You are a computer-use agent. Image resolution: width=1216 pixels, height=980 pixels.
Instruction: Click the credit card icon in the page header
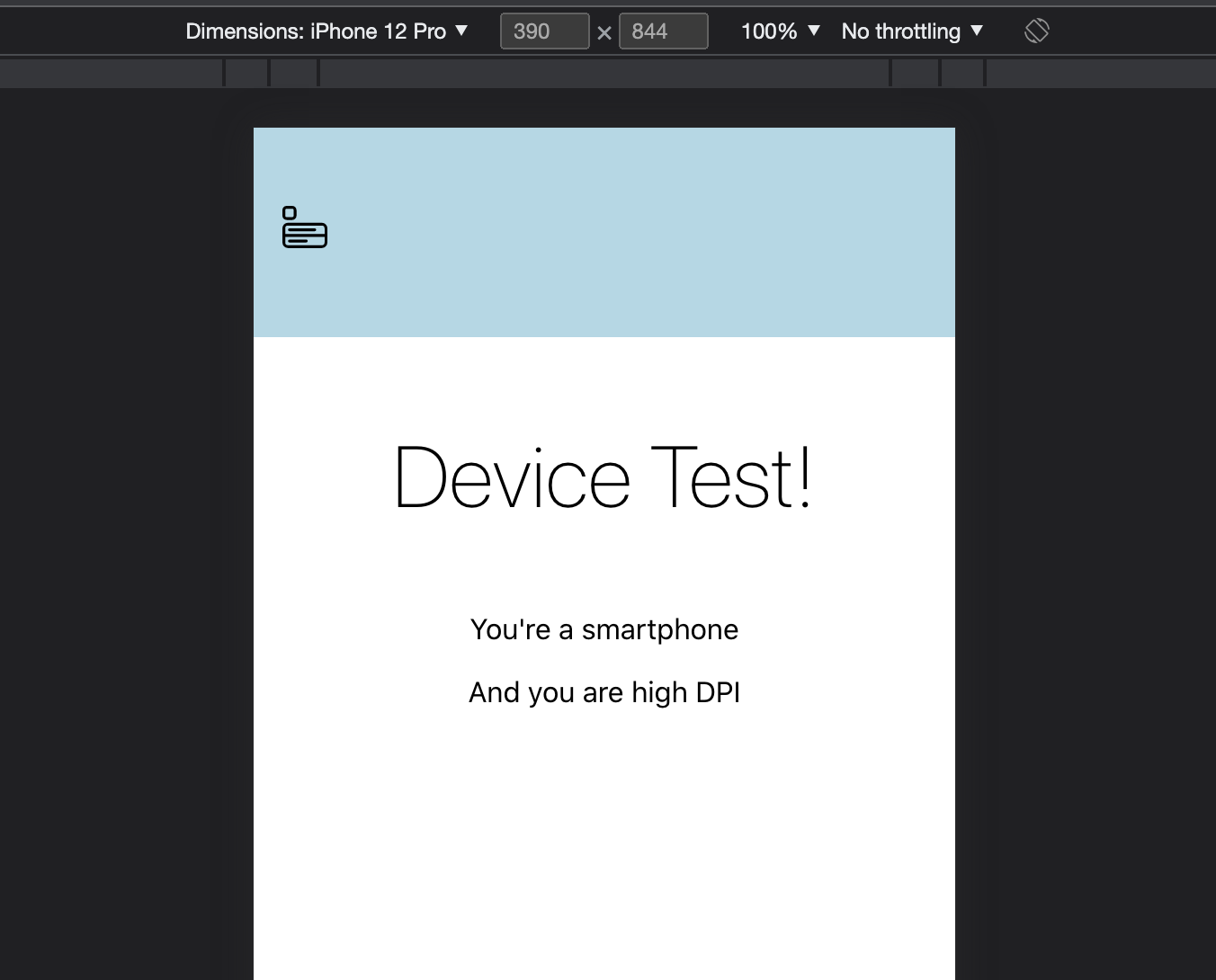click(305, 228)
